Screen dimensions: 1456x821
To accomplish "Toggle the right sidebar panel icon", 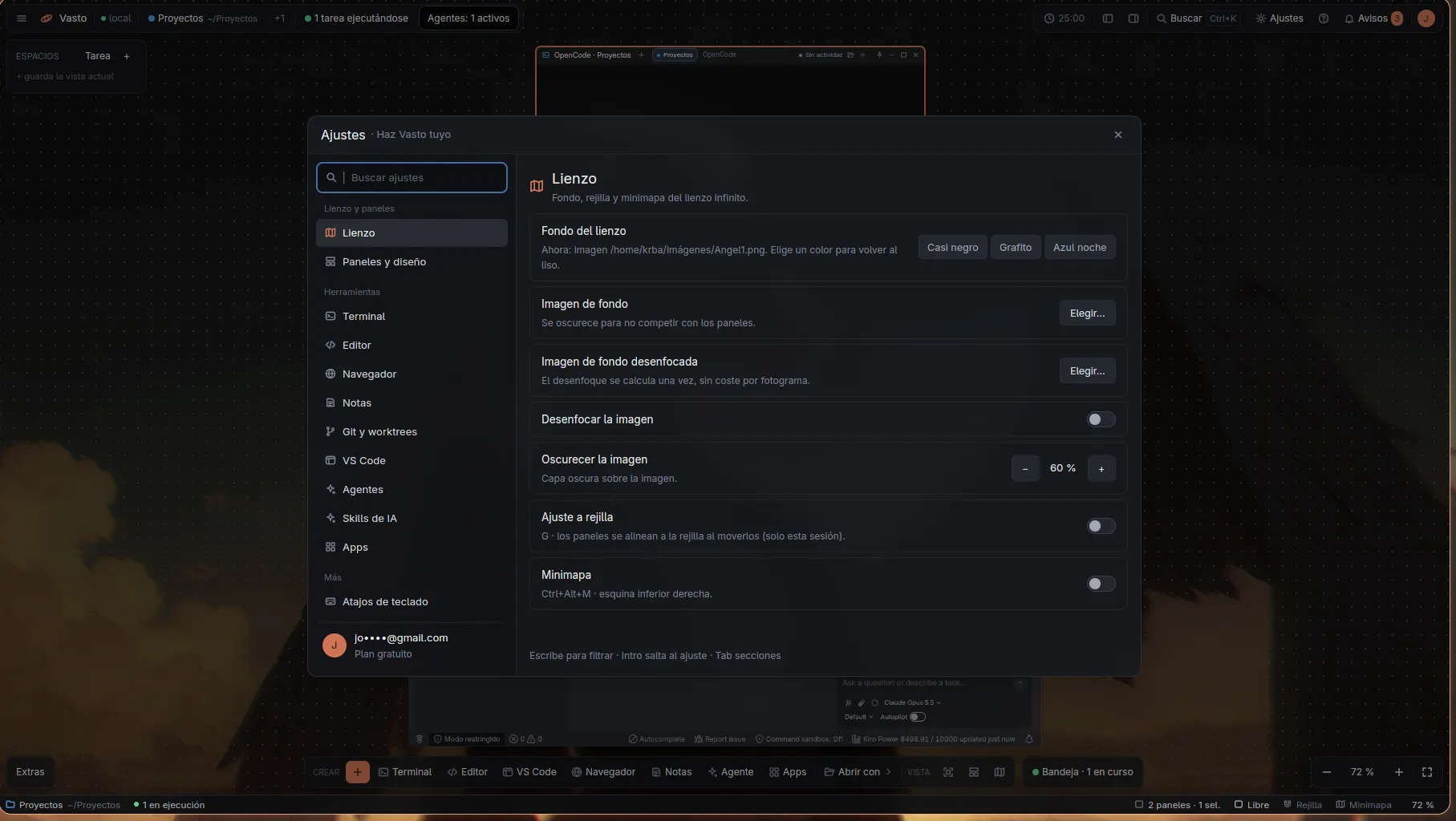I will point(1134,18).
